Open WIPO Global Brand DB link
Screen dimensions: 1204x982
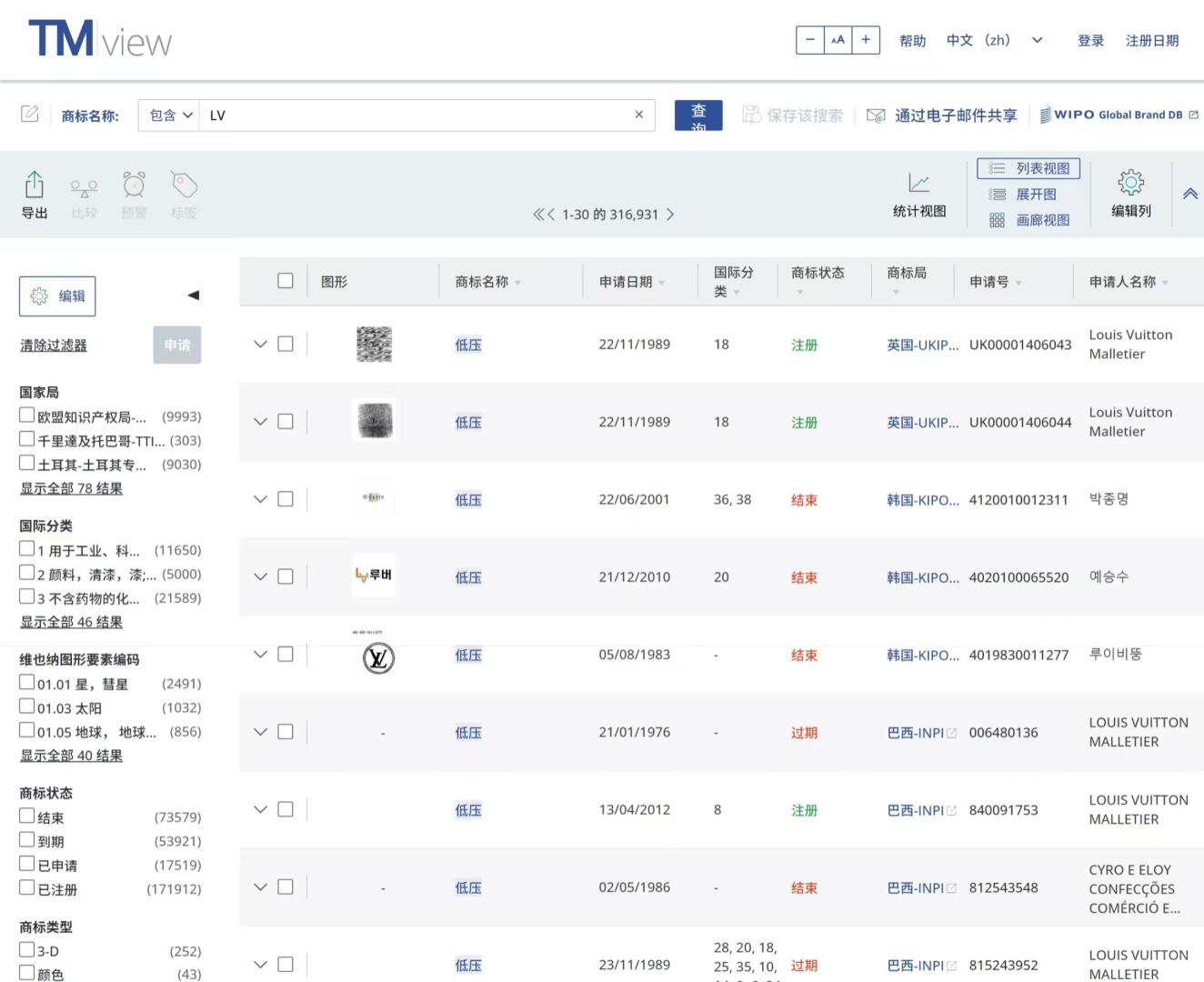pos(1119,115)
